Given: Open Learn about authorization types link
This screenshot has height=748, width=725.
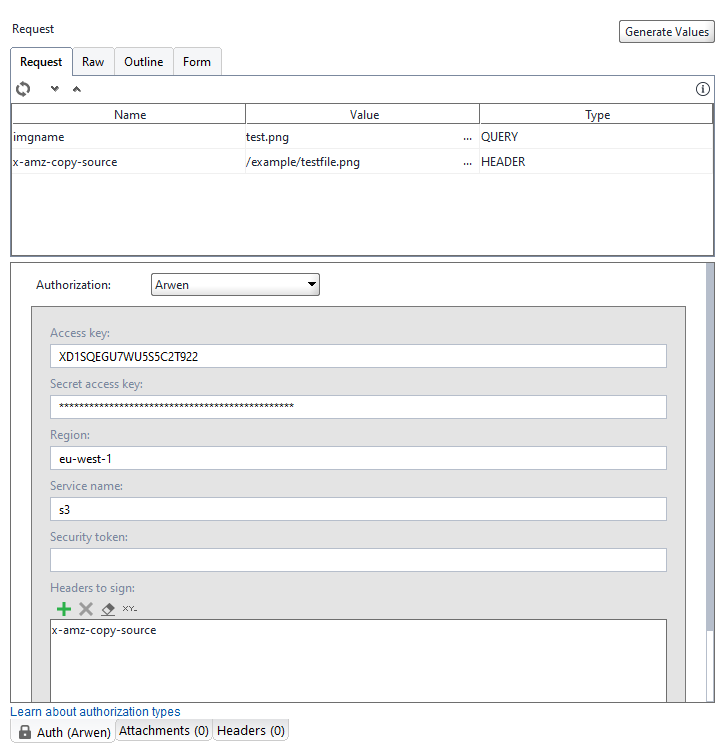Looking at the screenshot, I should pyautogui.click(x=95, y=712).
